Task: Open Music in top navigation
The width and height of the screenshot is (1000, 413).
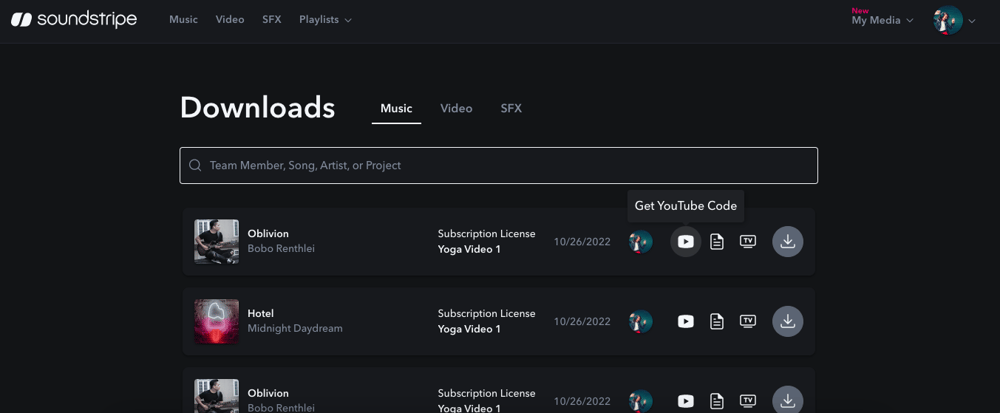Action: click(183, 20)
